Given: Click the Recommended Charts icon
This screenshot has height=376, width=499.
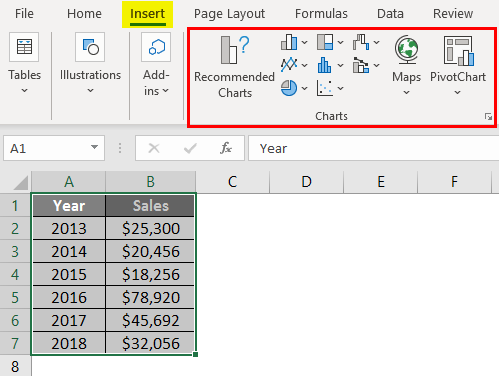Looking at the screenshot, I should 235,49.
